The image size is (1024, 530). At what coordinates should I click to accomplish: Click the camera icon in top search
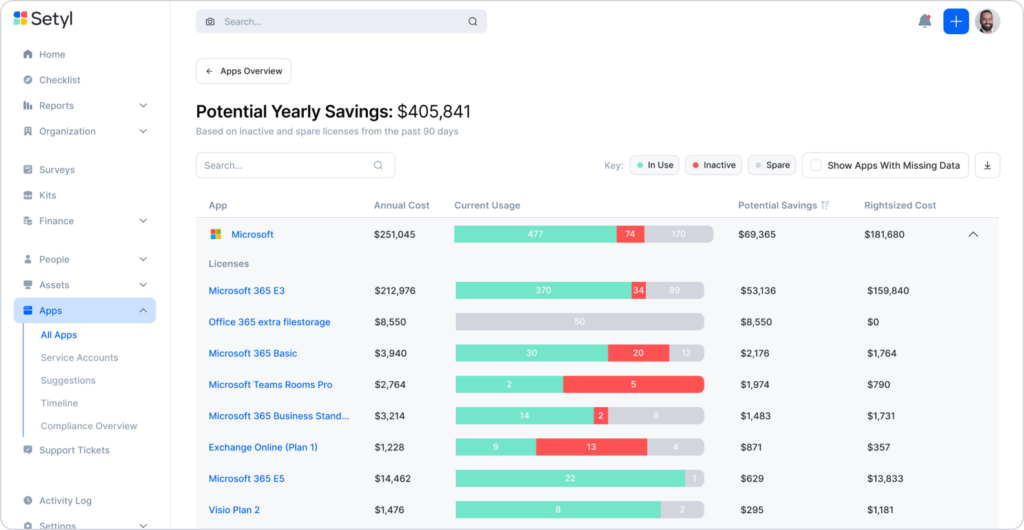pos(210,22)
